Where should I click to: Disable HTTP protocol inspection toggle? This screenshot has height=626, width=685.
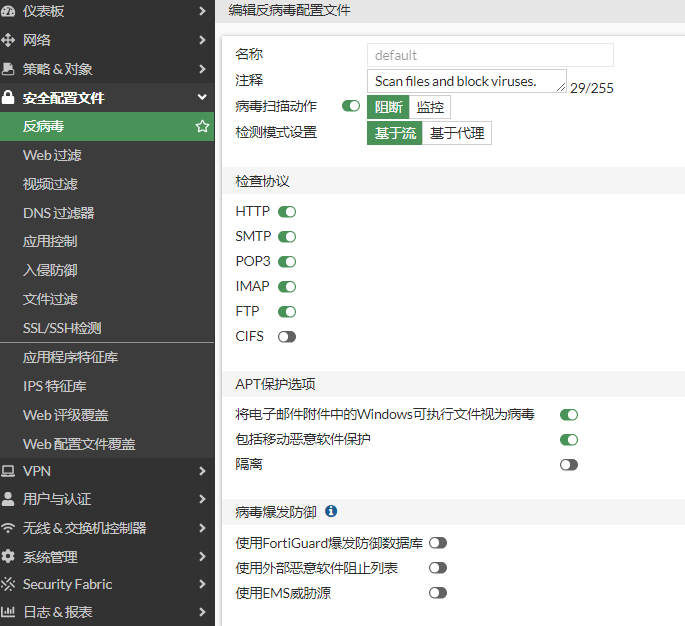(x=287, y=212)
